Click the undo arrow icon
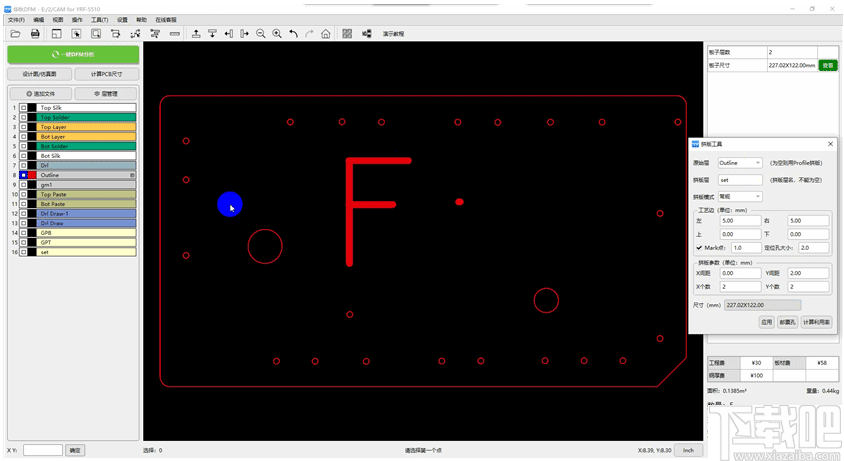Image resolution: width=844 pixels, height=461 pixels. (293, 34)
